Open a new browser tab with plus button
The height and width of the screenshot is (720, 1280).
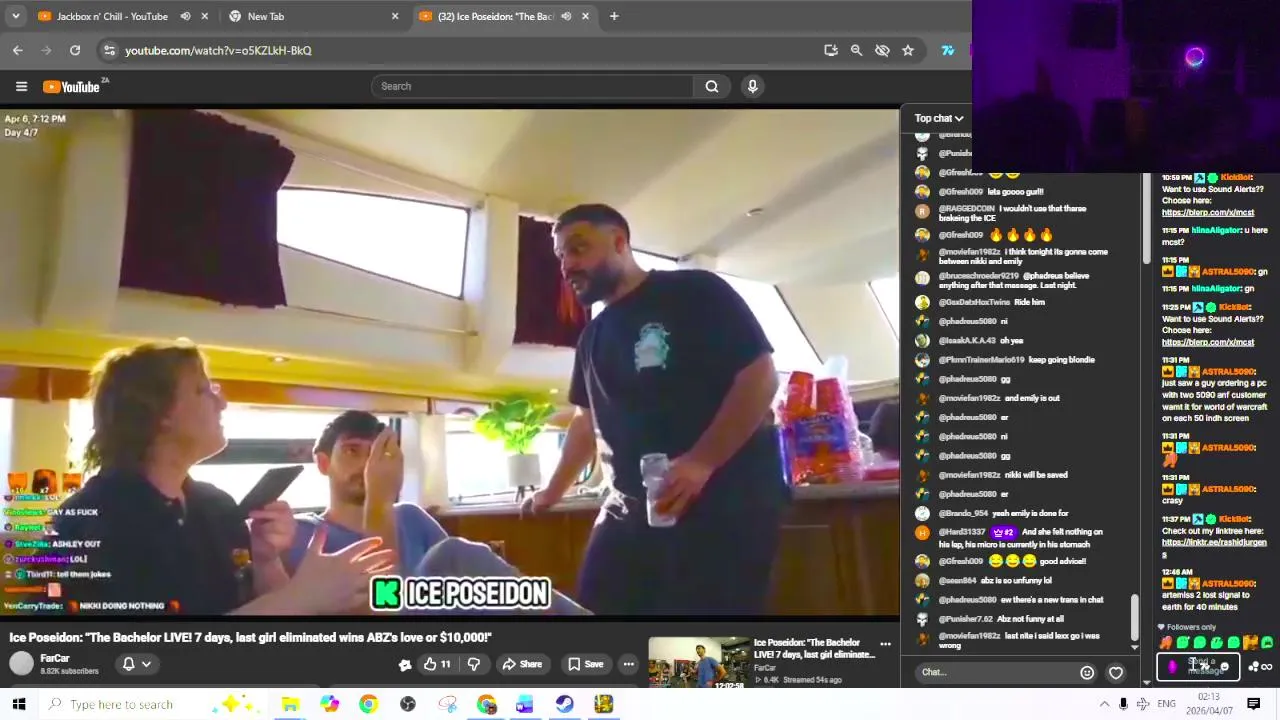point(614,16)
